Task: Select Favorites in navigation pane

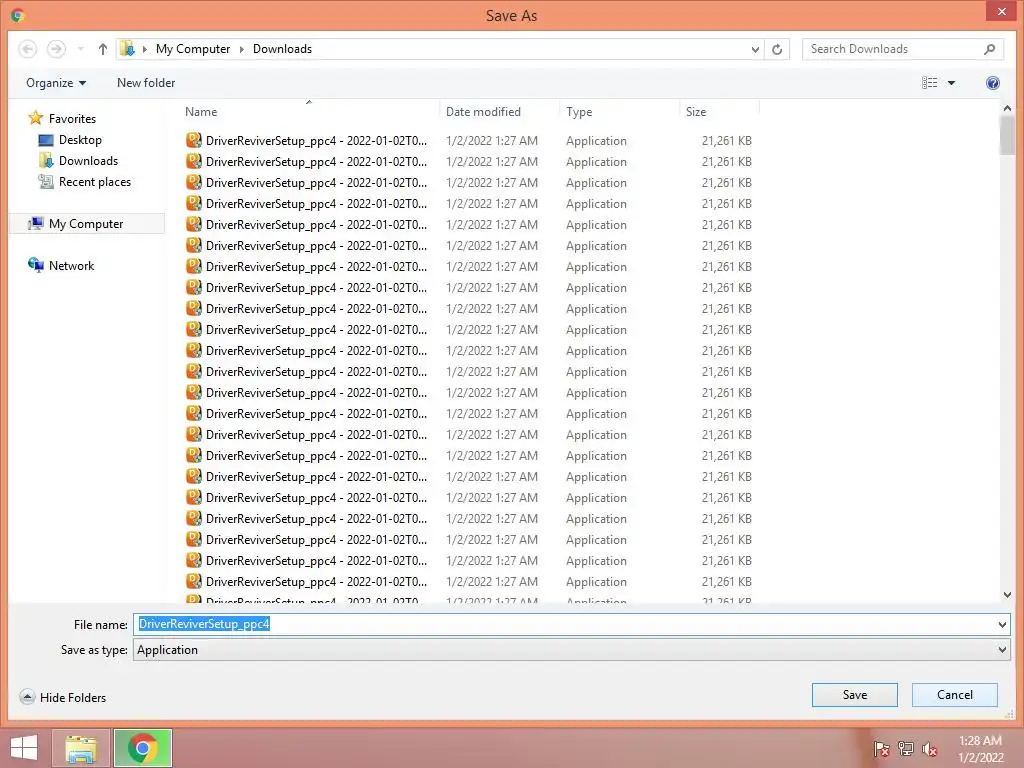Action: (x=72, y=119)
